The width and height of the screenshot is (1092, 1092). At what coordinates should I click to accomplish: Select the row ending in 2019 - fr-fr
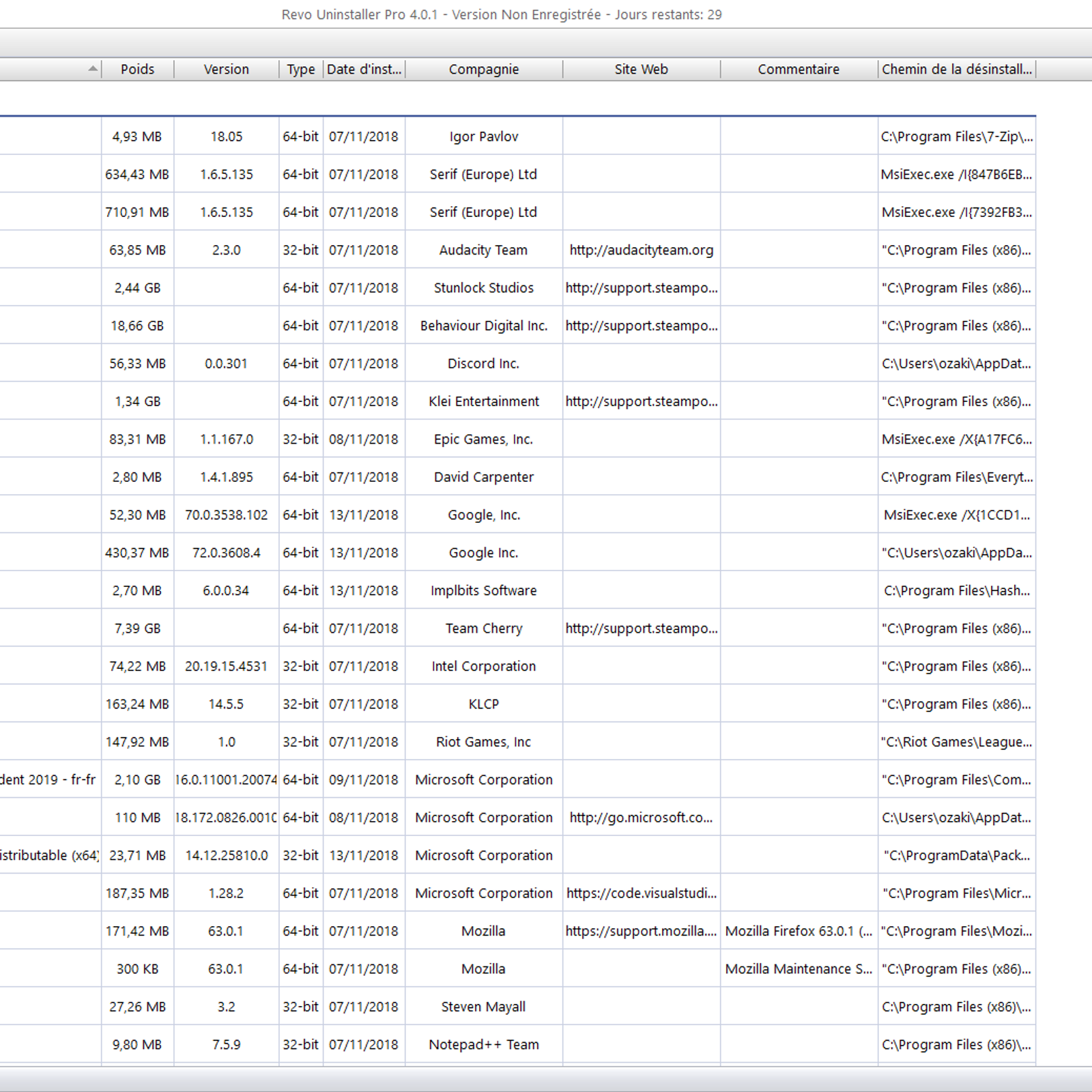point(518,779)
